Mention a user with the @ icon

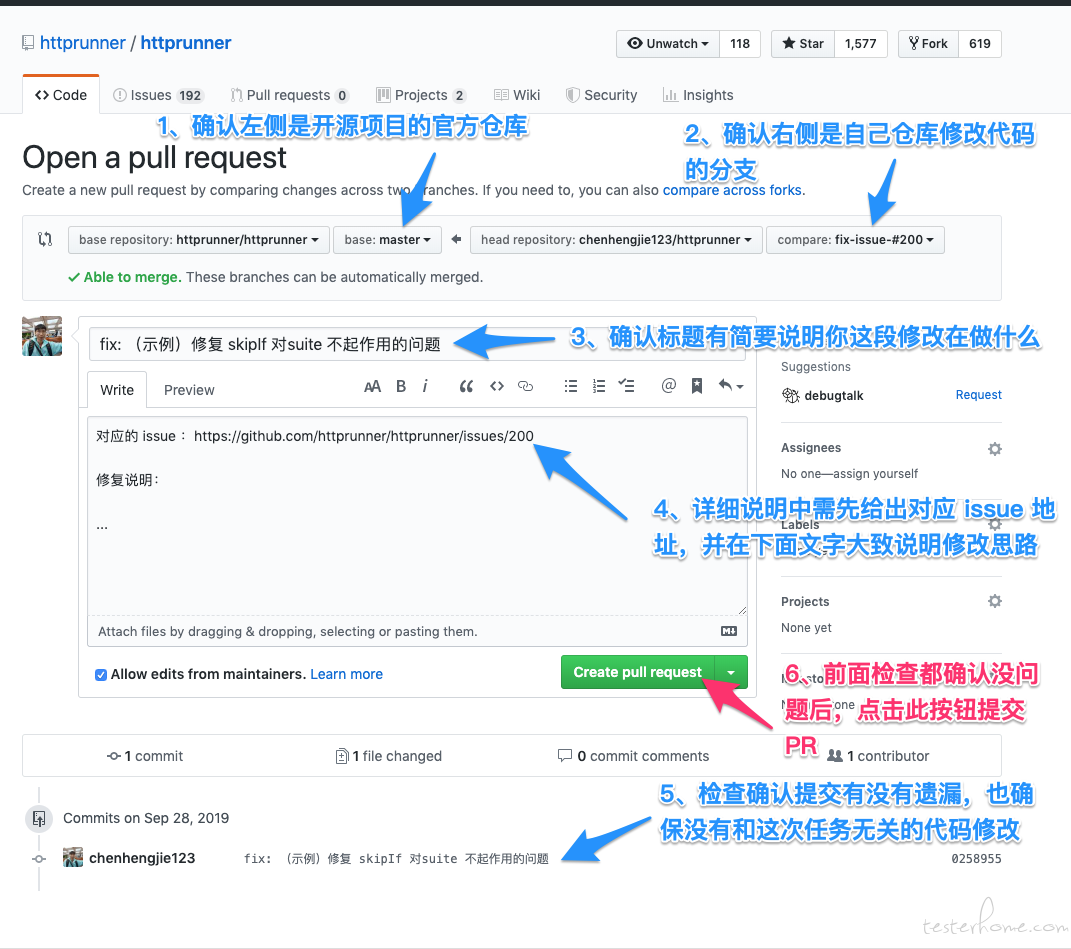click(x=669, y=386)
